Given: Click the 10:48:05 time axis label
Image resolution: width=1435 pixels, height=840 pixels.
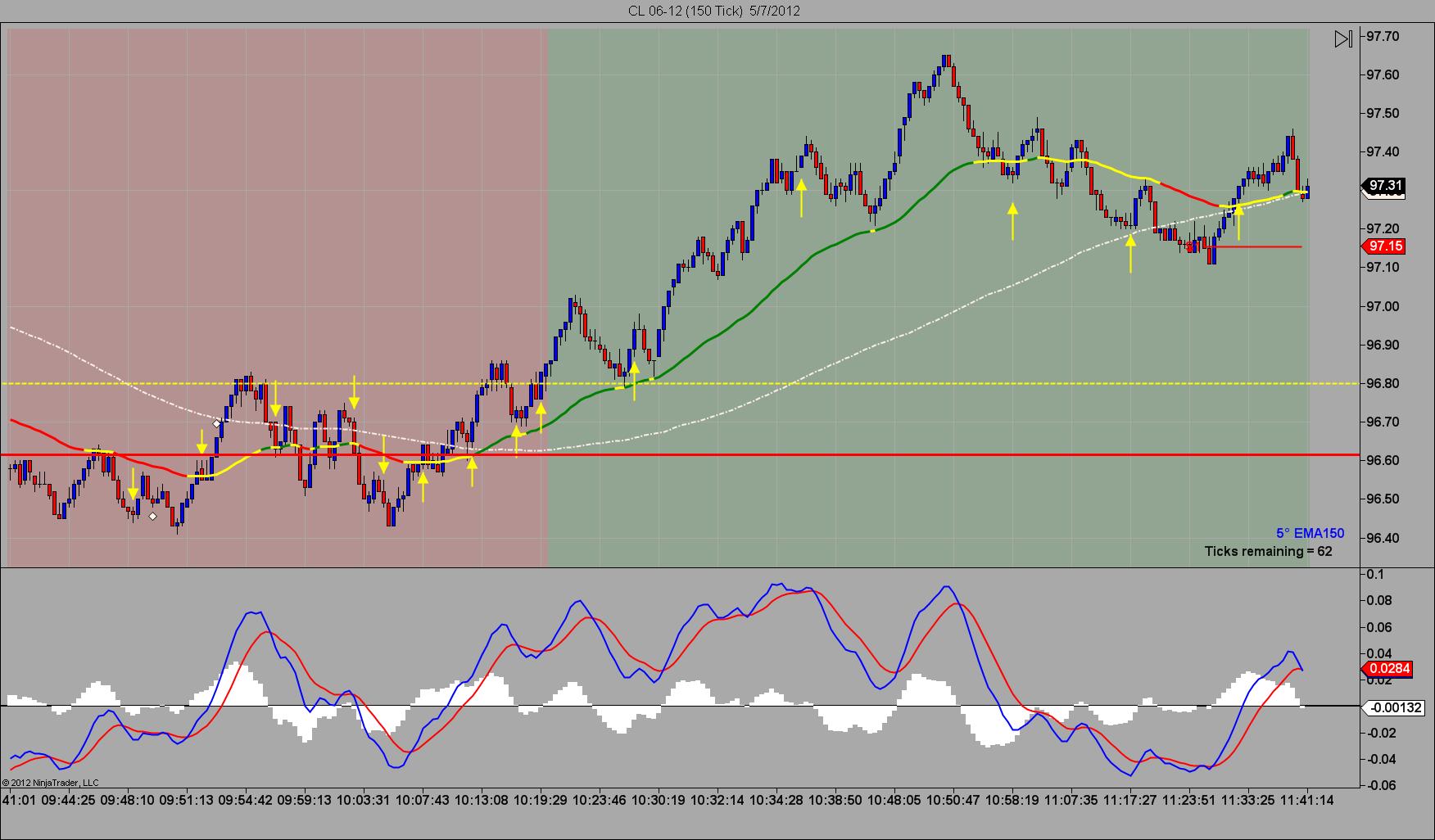Looking at the screenshot, I should (x=894, y=799).
